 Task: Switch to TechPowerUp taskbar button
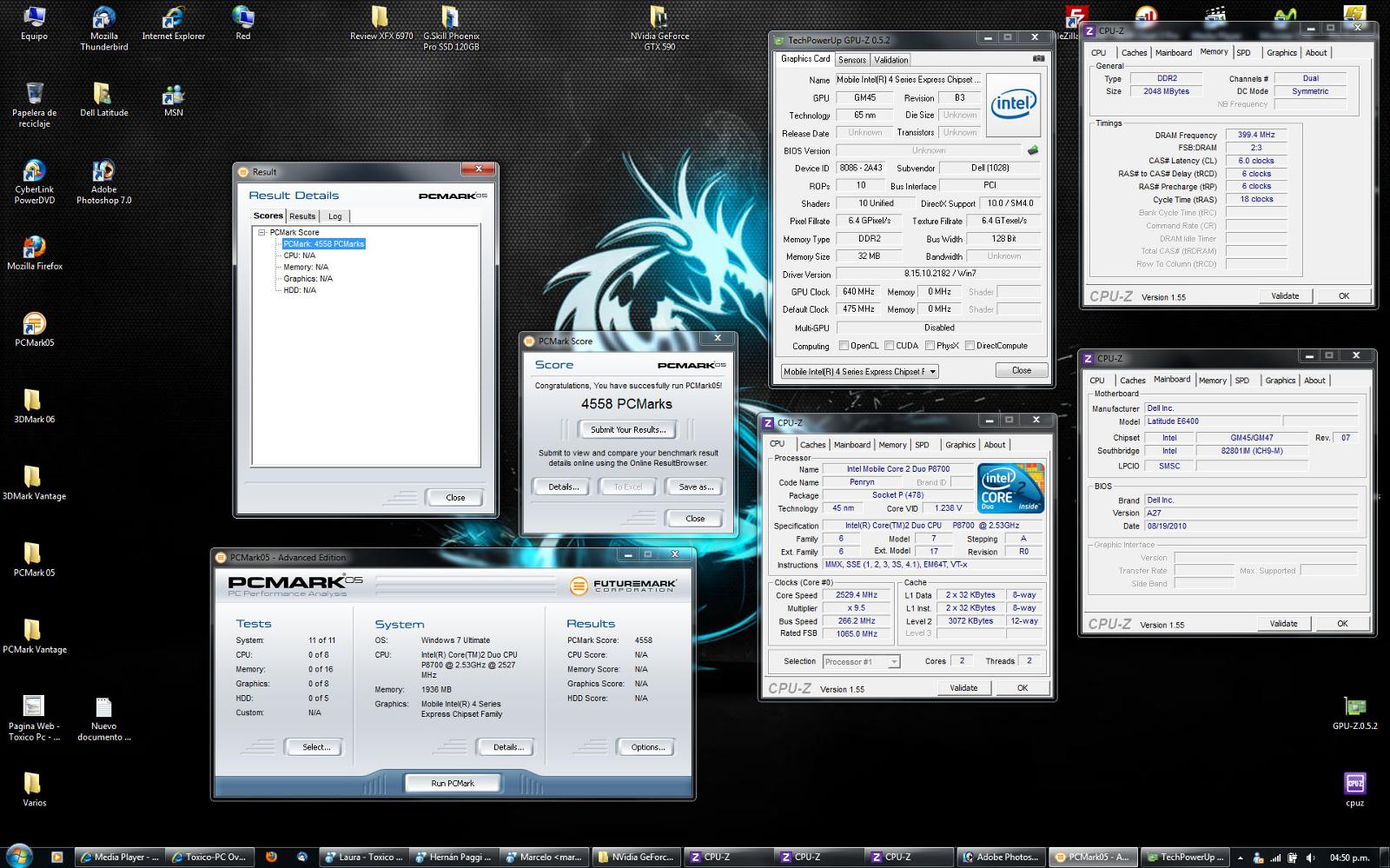pos(1185,857)
